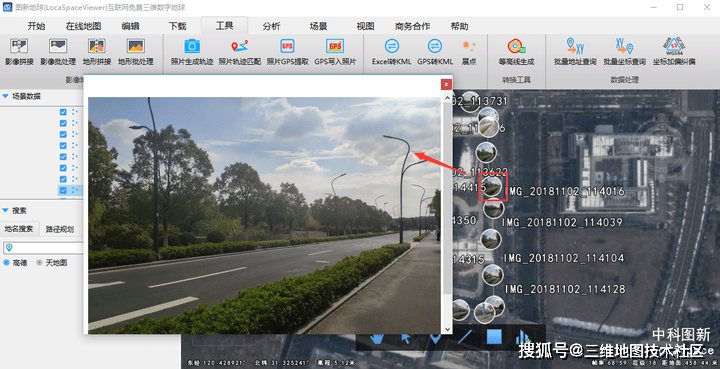Click the place name search input field
The width and height of the screenshot is (720, 369).
click(44, 248)
